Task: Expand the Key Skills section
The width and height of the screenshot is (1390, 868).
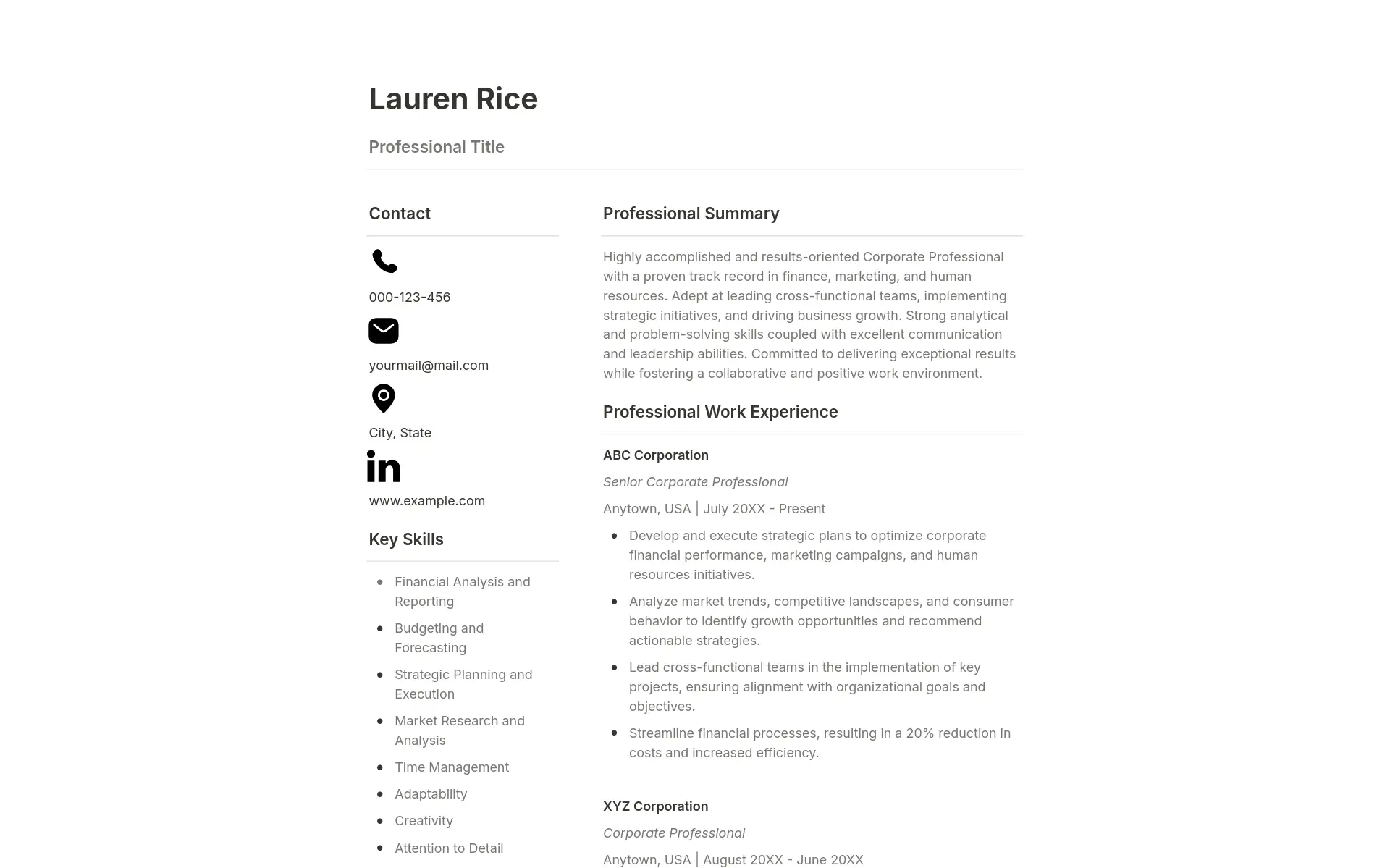Action: coord(406,539)
